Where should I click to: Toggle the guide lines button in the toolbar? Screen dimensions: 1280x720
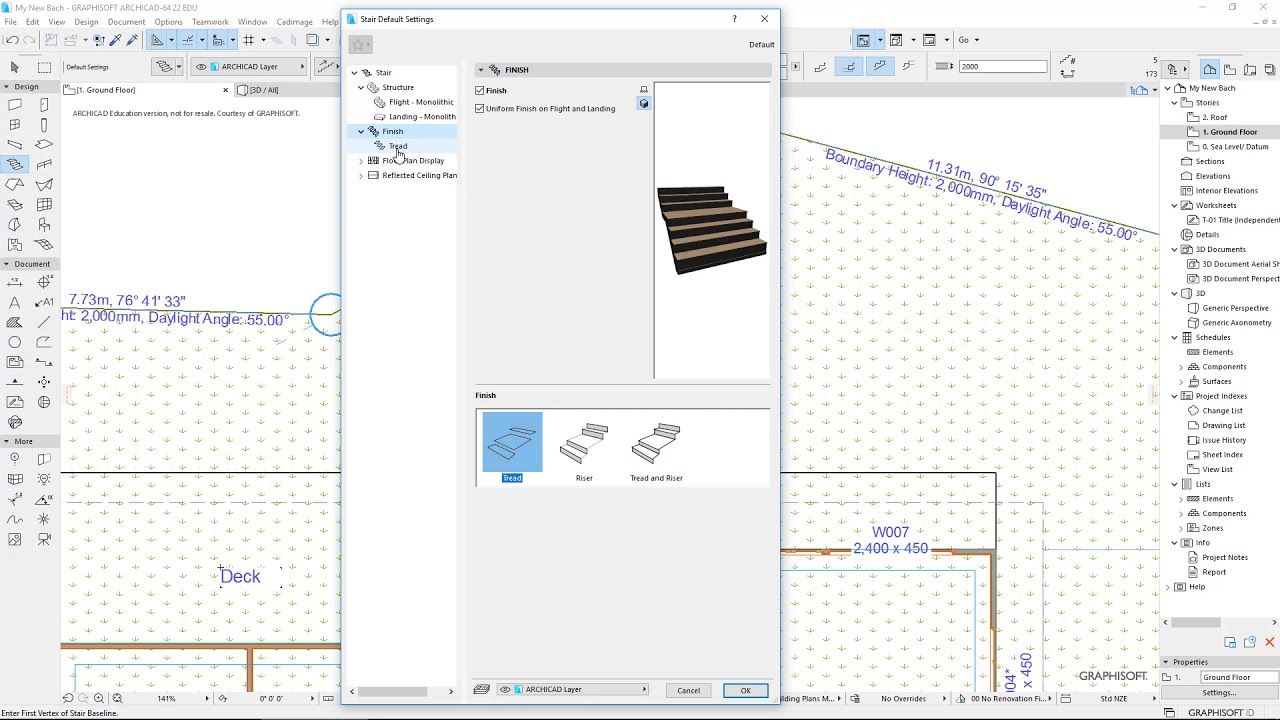pos(157,40)
